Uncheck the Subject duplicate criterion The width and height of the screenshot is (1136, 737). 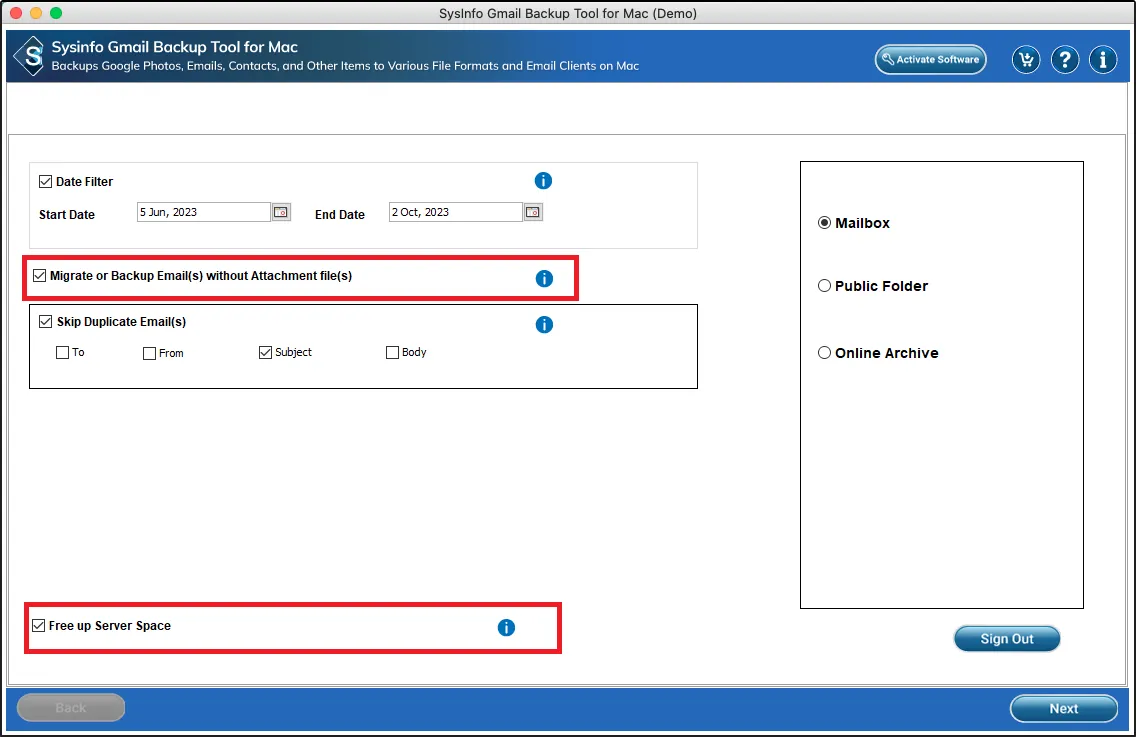(265, 352)
